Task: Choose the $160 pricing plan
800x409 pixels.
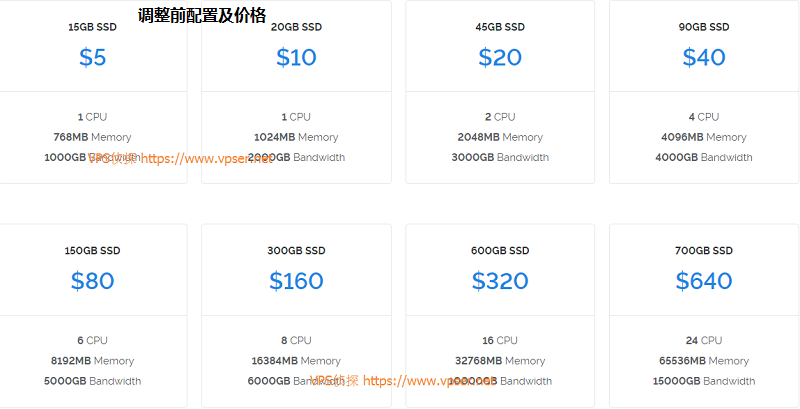Action: 296,280
